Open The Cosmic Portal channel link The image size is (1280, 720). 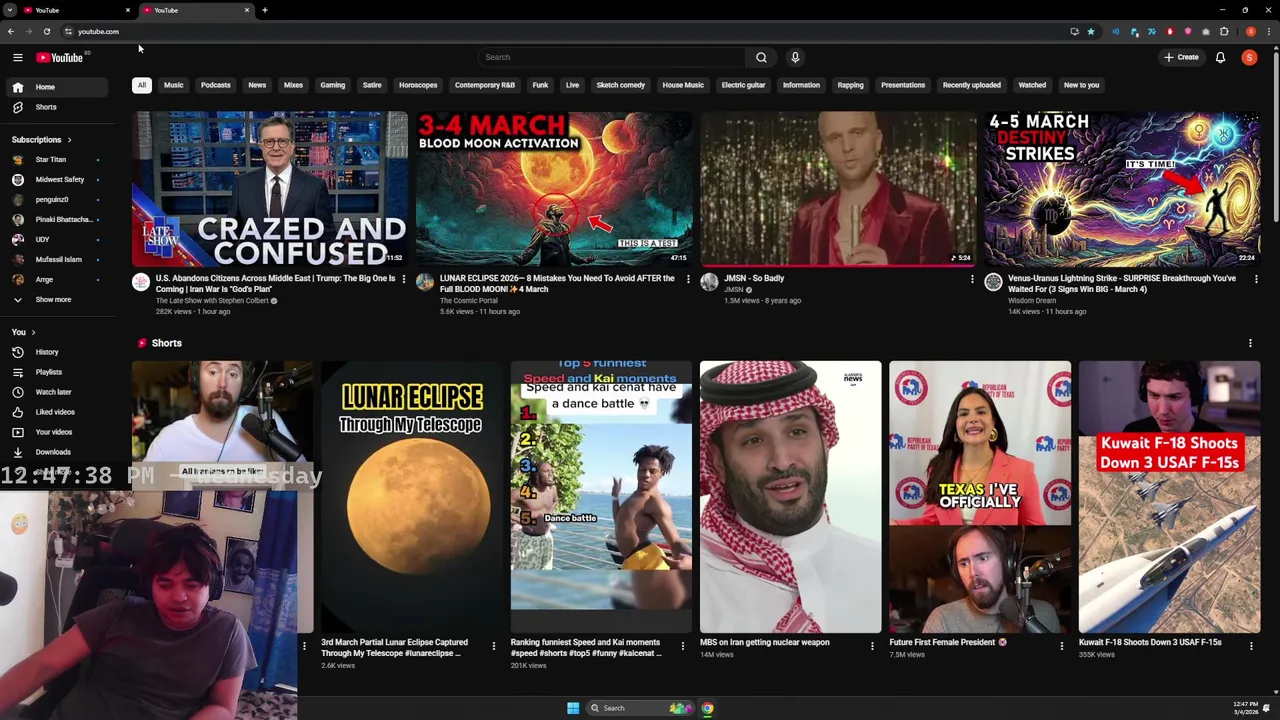point(469,301)
